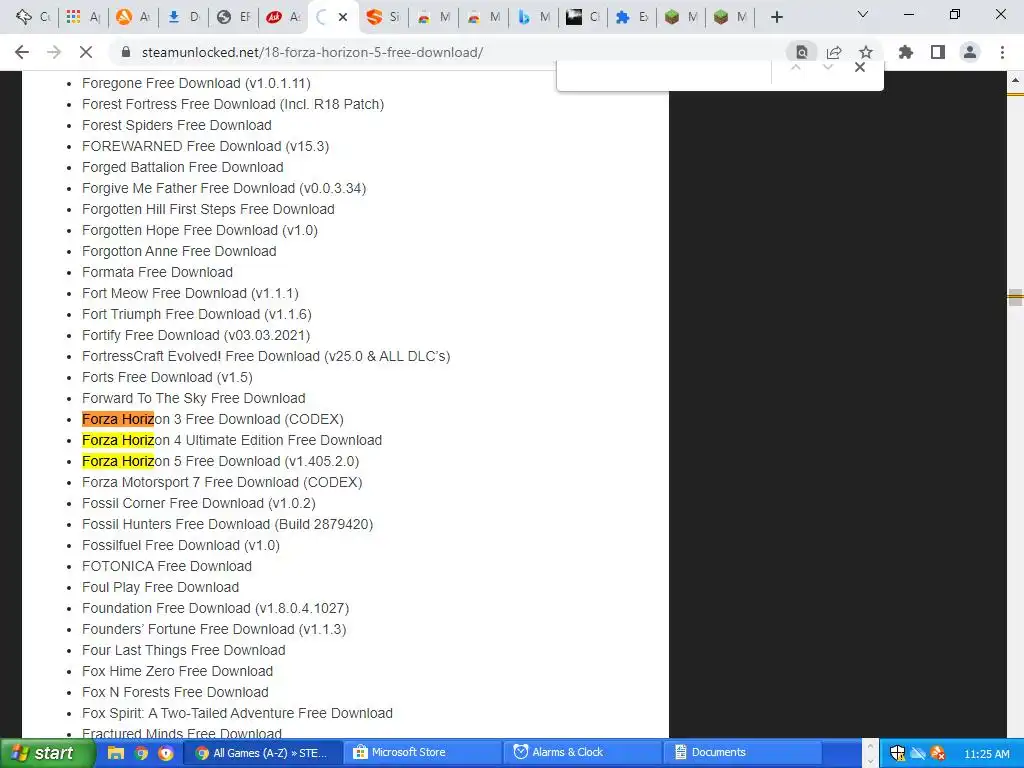Open the Chrome profile avatar
The image size is (1024, 768).
[970, 52]
